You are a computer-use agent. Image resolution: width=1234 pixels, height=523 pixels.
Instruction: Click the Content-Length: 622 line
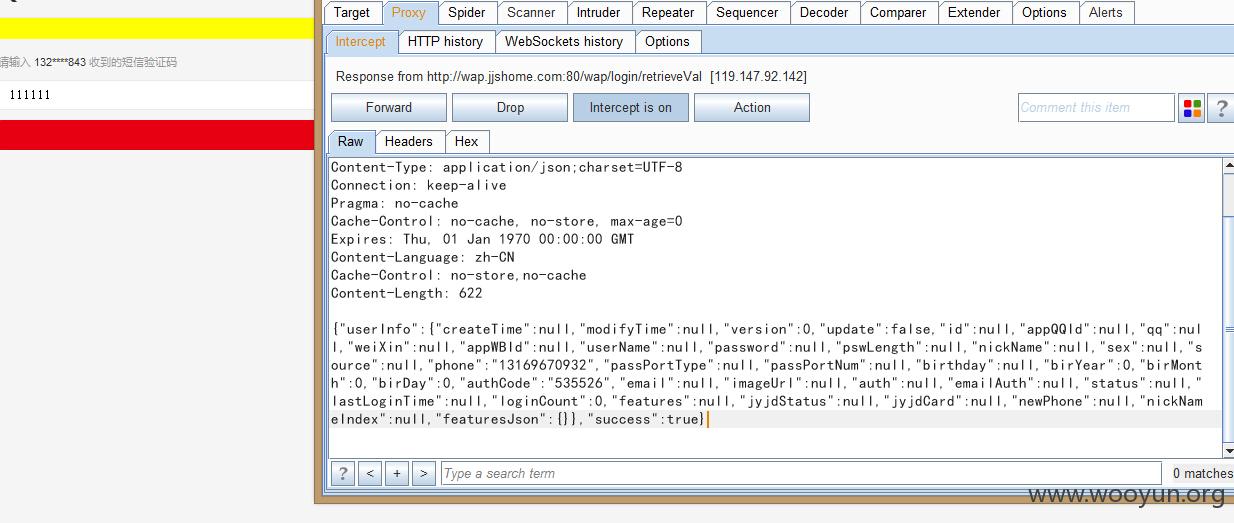(407, 293)
